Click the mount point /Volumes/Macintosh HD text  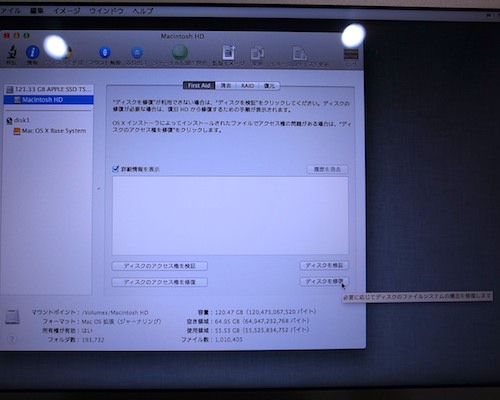(x=115, y=313)
